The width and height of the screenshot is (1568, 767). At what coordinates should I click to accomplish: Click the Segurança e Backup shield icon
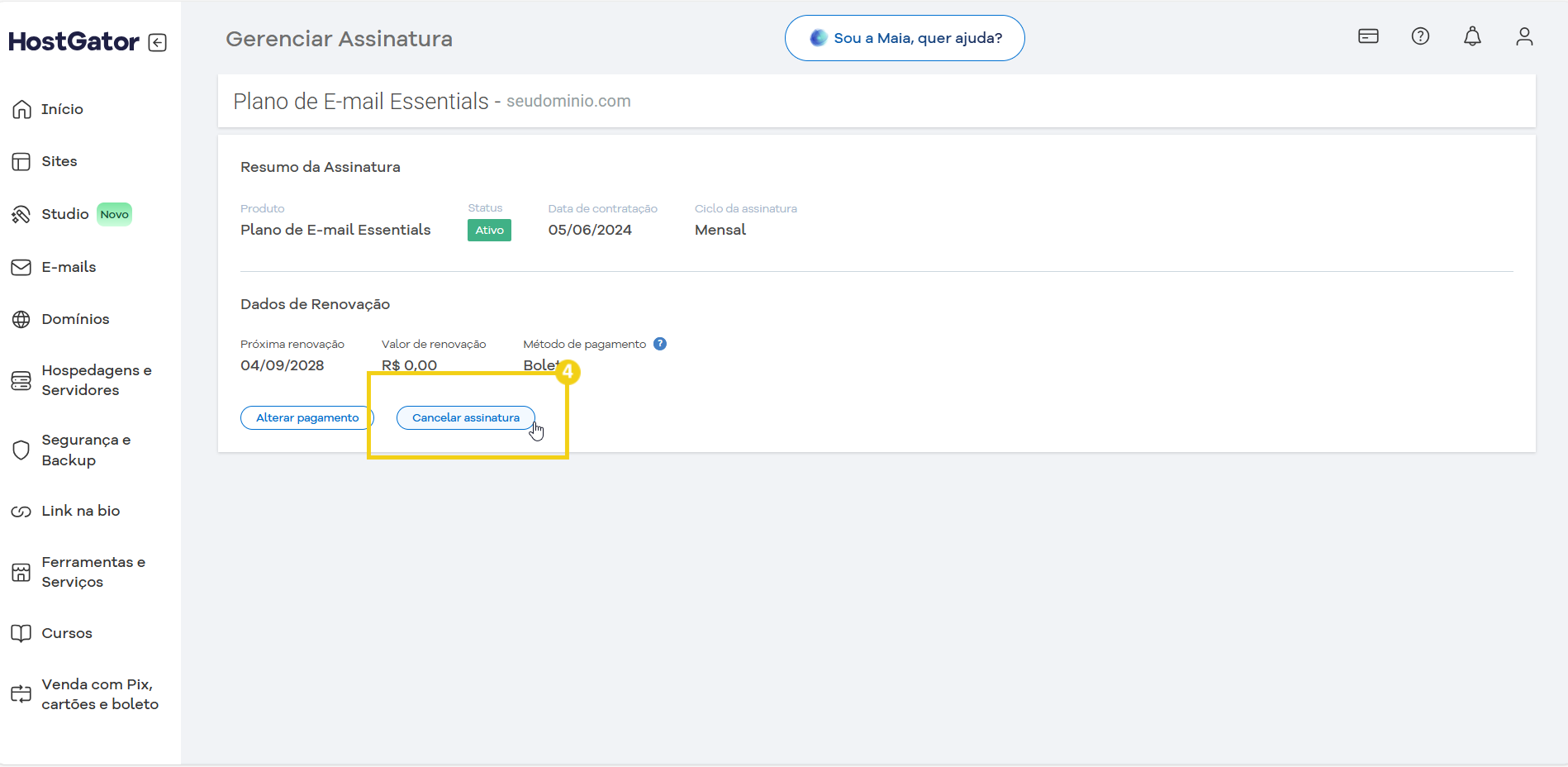pyautogui.click(x=21, y=450)
